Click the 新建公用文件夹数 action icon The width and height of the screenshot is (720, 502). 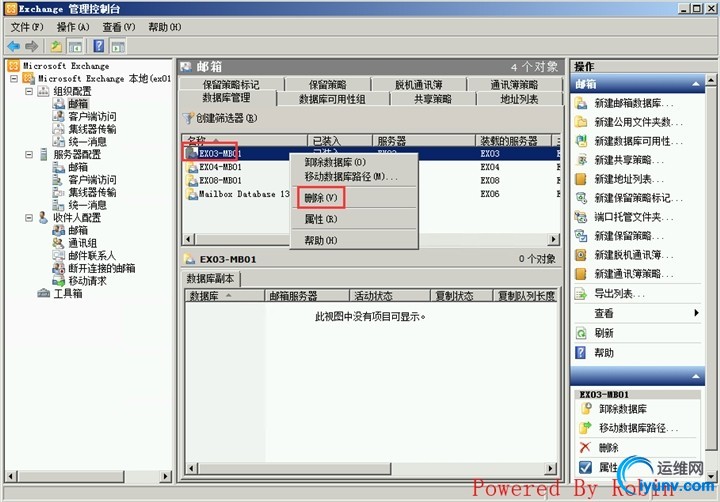(x=581, y=122)
